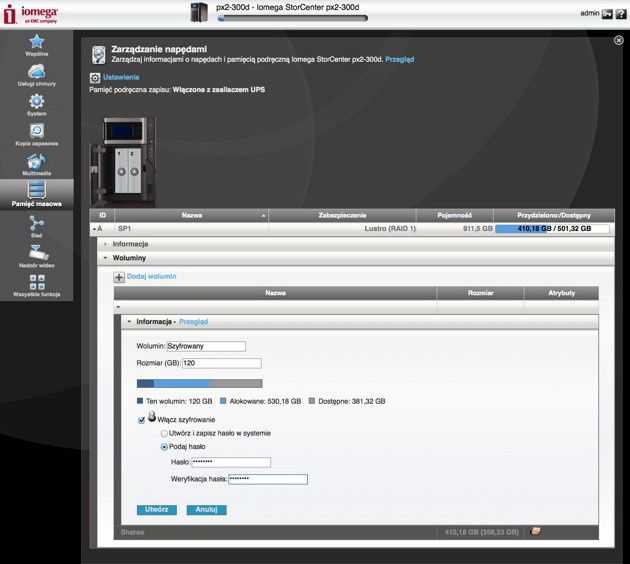Toggle the Włącz szyfrowanie checkbox
630x564 pixels.
pos(141,420)
